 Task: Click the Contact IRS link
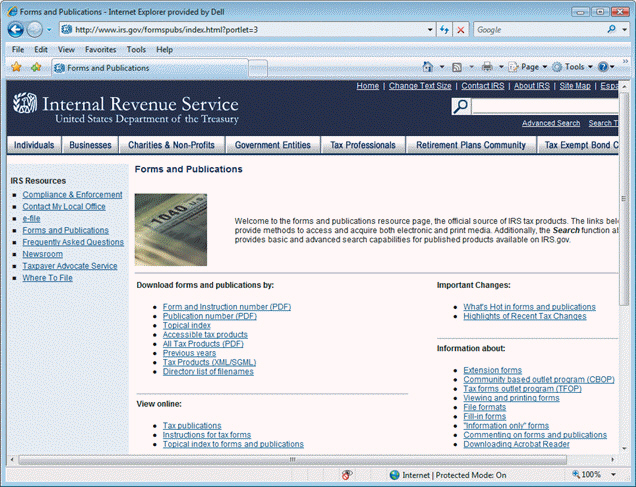[483, 86]
